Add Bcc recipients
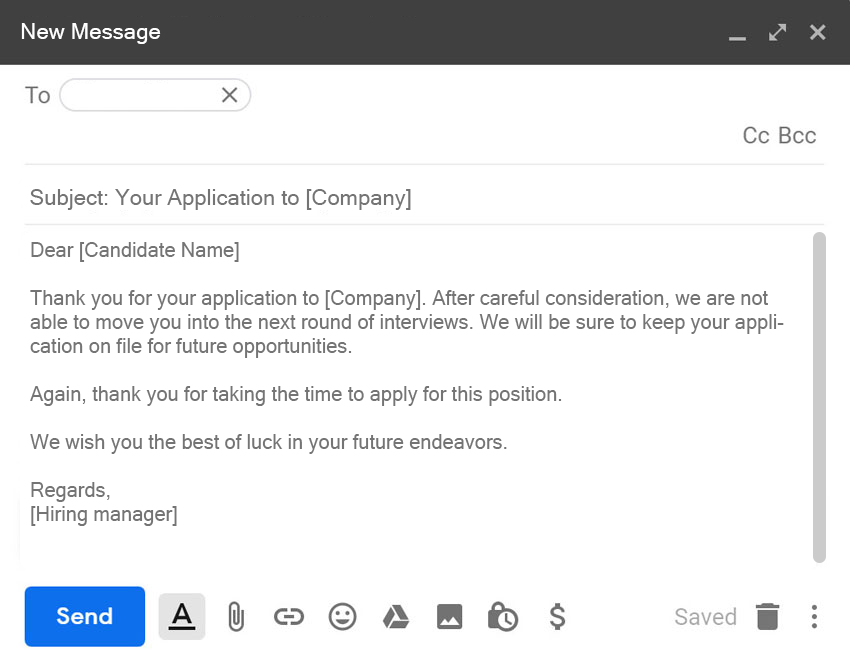Screen dimensions: 850x668 pyautogui.click(x=797, y=136)
